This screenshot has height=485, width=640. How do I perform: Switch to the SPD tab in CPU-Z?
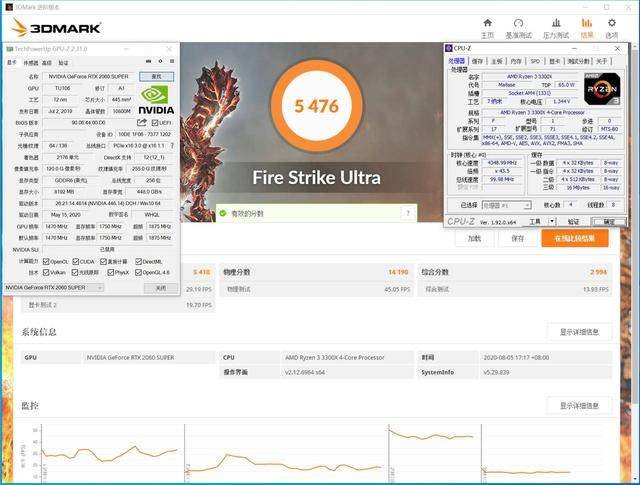coord(535,61)
